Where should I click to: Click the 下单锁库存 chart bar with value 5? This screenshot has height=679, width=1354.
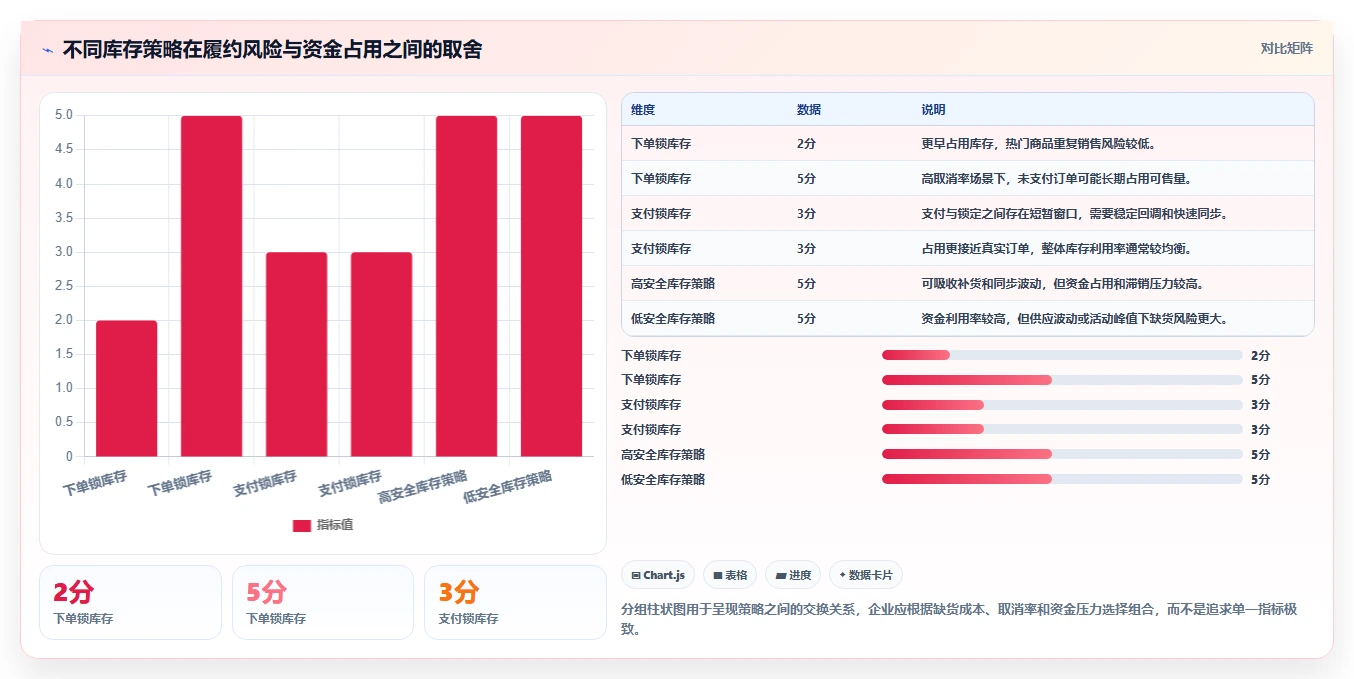[x=211, y=286]
